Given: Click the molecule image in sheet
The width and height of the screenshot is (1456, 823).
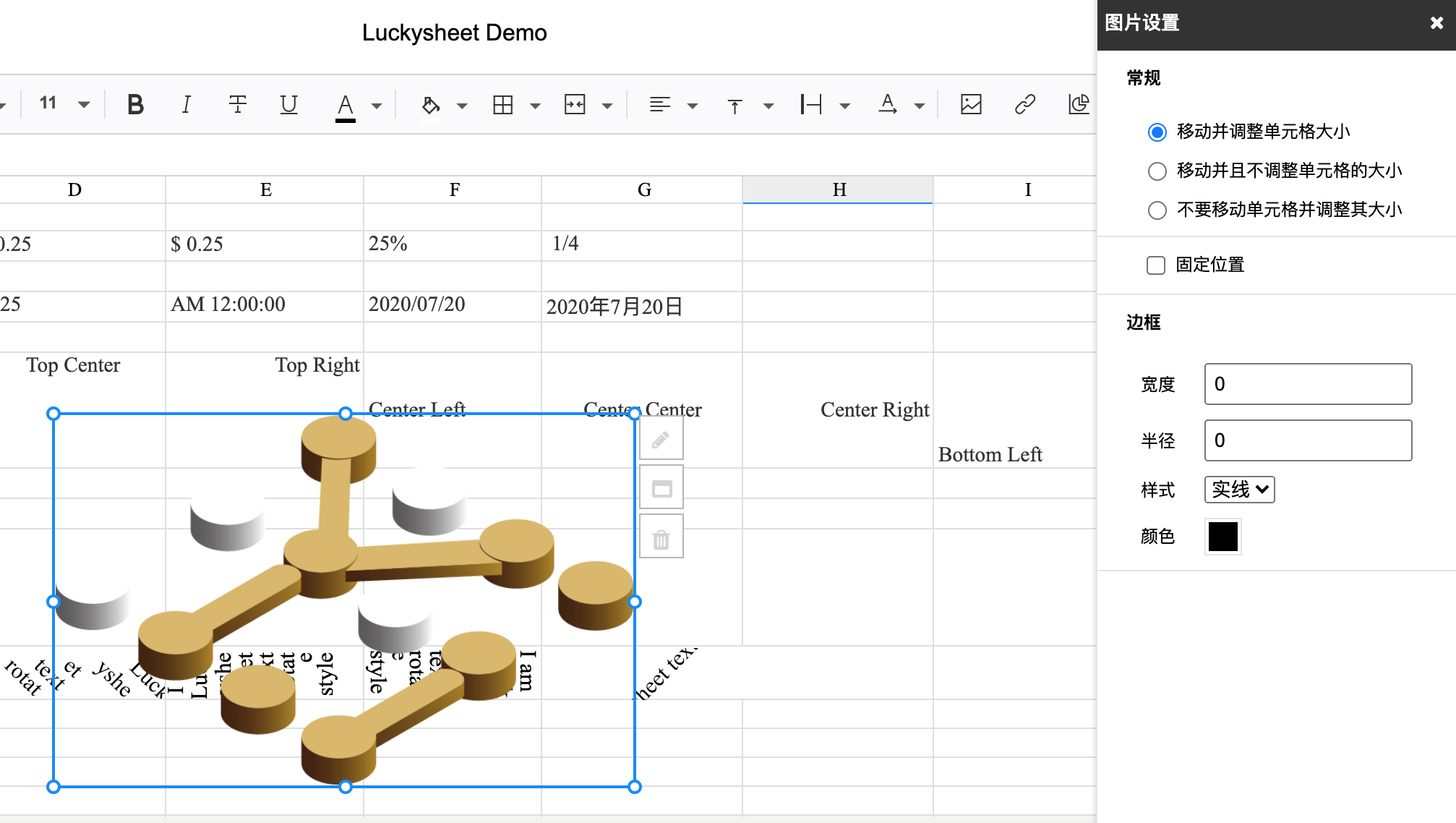Looking at the screenshot, I should coord(344,600).
